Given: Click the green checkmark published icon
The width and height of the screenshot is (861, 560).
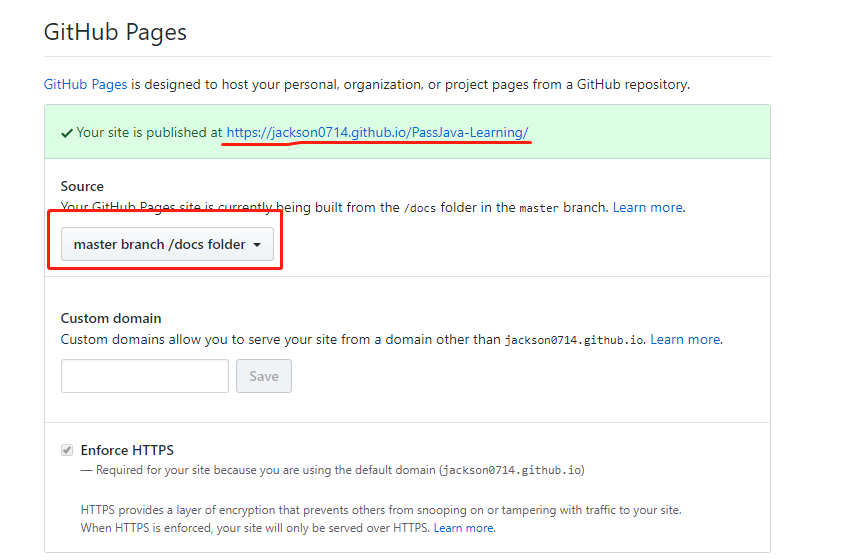Looking at the screenshot, I should 66,133.
